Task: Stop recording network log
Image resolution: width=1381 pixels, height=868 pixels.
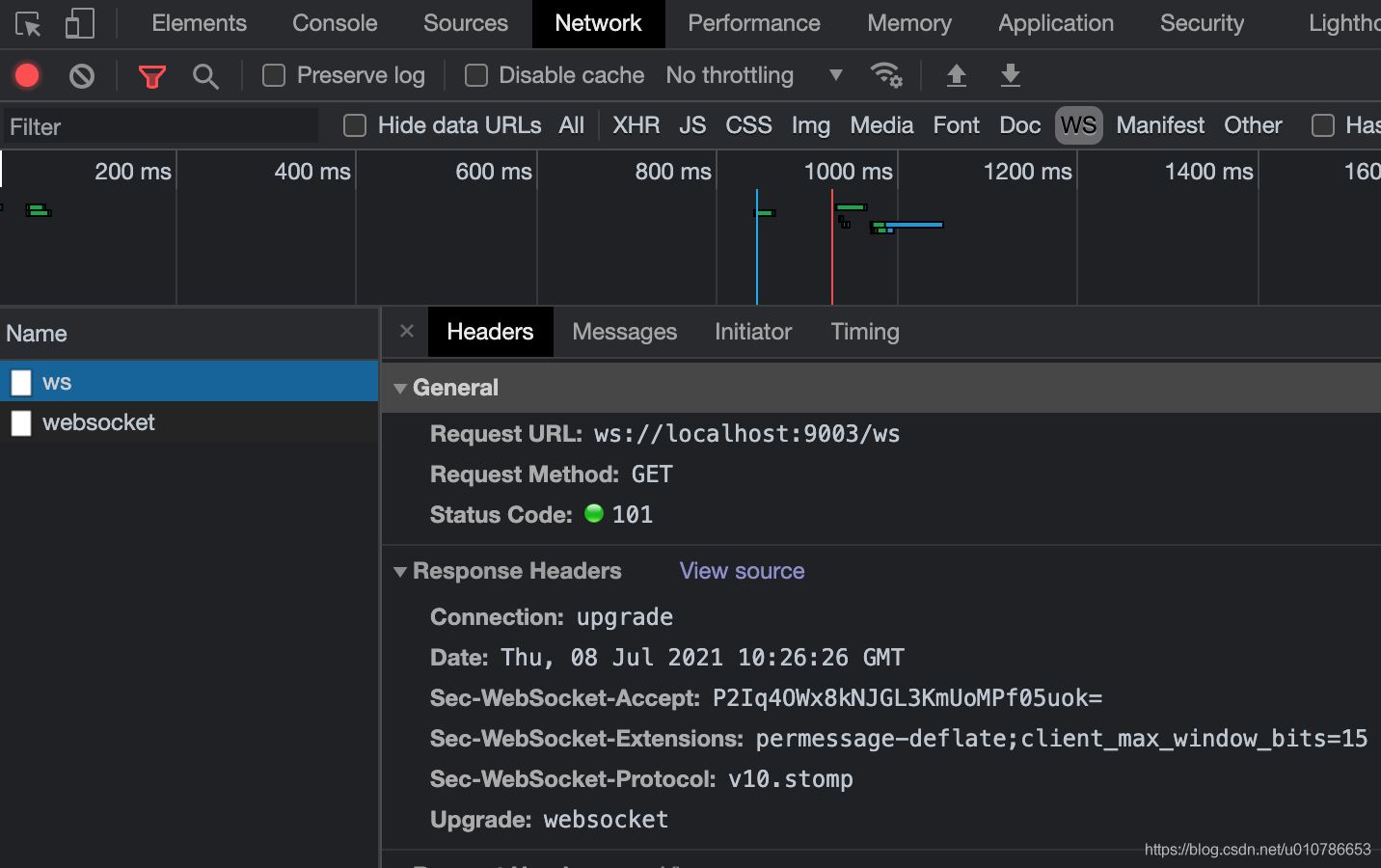Action: [x=26, y=75]
